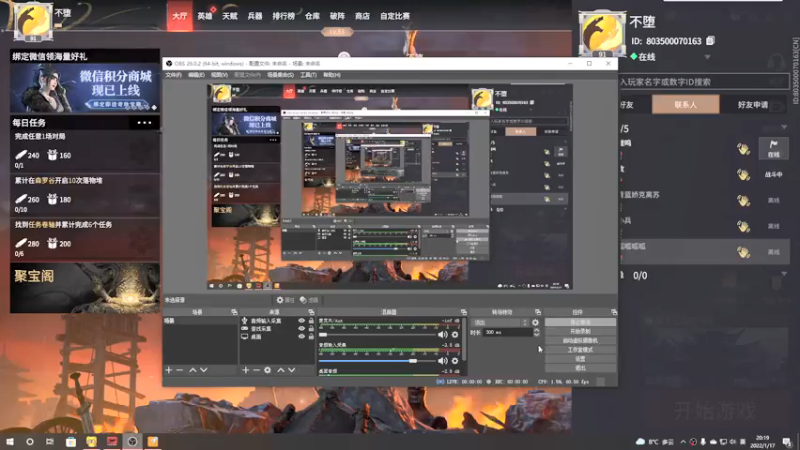Screen dimensions: 800x450
Task: Lock the 音频输入采集 source
Action: 311,321
